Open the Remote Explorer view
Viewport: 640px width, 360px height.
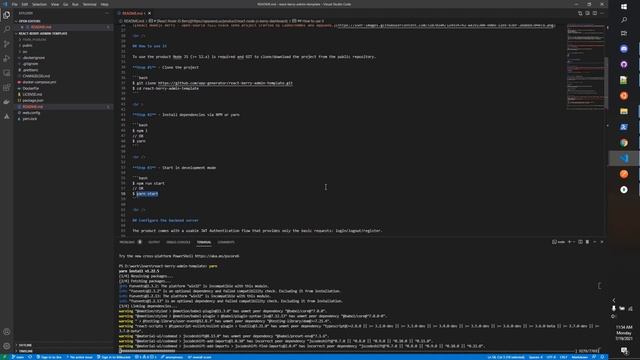coord(7,73)
